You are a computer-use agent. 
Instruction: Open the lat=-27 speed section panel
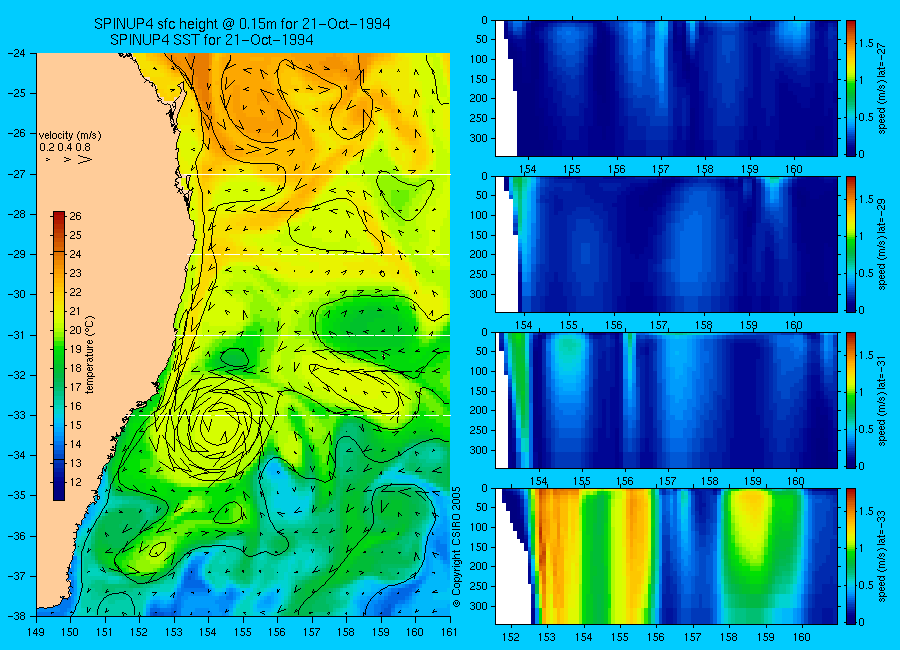point(666,88)
